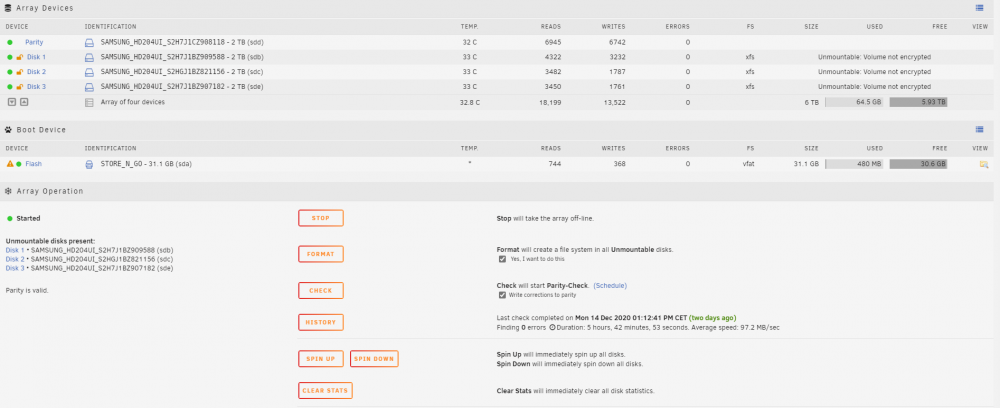Click the Disk 1 drive icon beside S2H7J1BZ909588
Screen dimensions: 1000x408
[x=89, y=57]
